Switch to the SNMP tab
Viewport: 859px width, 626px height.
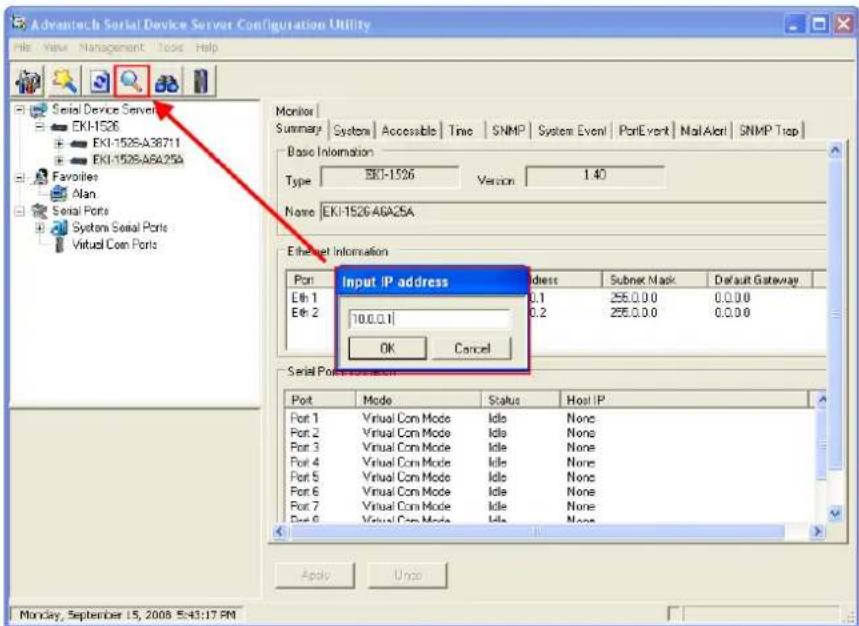coord(508,131)
